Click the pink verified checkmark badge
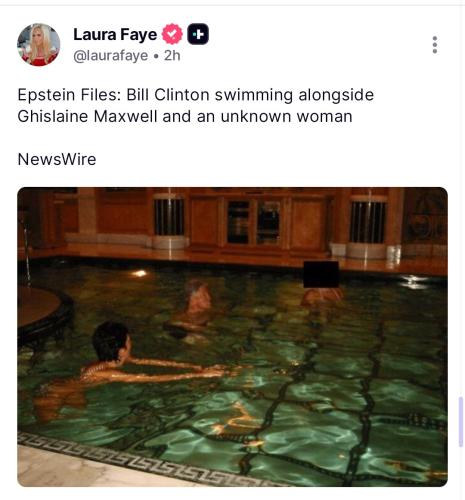Screen dimensions: 465x500 tap(172, 34)
